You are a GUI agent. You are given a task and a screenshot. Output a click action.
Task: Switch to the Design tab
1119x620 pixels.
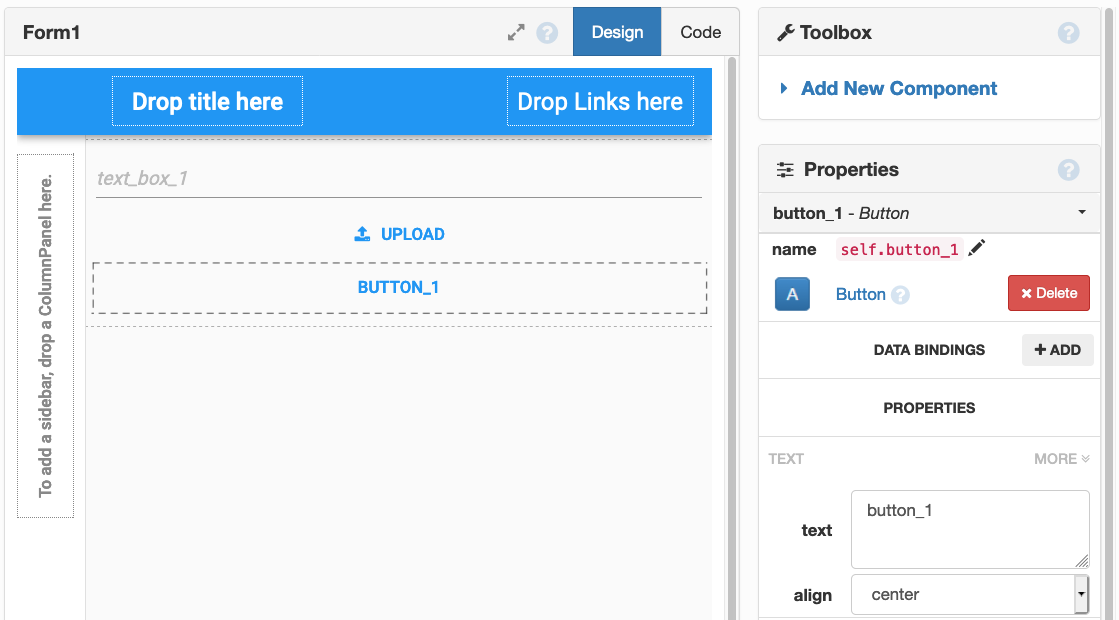click(x=616, y=31)
